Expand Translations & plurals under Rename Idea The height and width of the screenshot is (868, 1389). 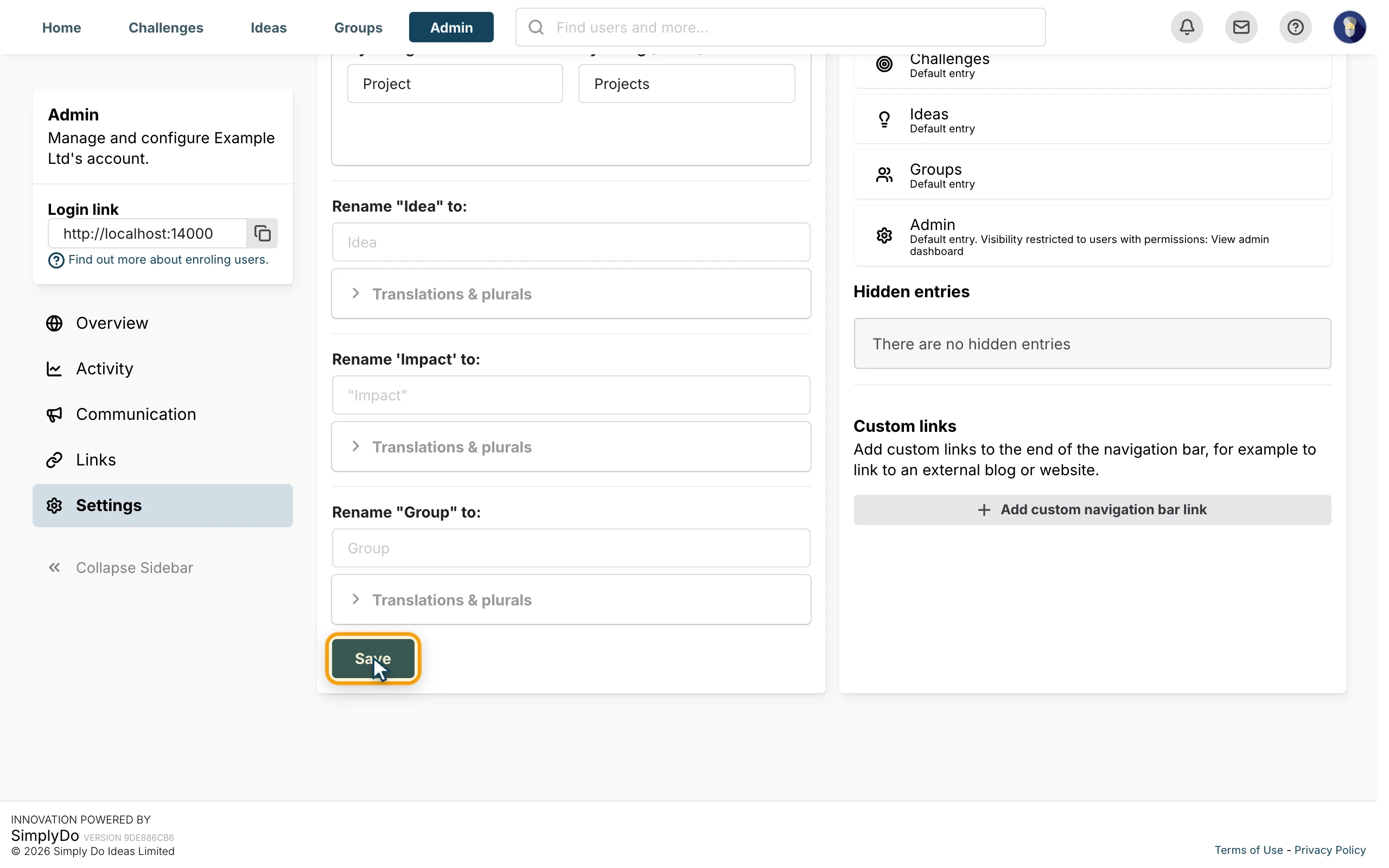(571, 294)
